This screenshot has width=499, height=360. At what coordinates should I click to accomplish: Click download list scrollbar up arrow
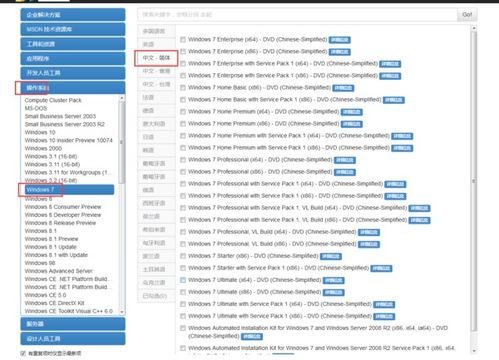click(x=474, y=28)
